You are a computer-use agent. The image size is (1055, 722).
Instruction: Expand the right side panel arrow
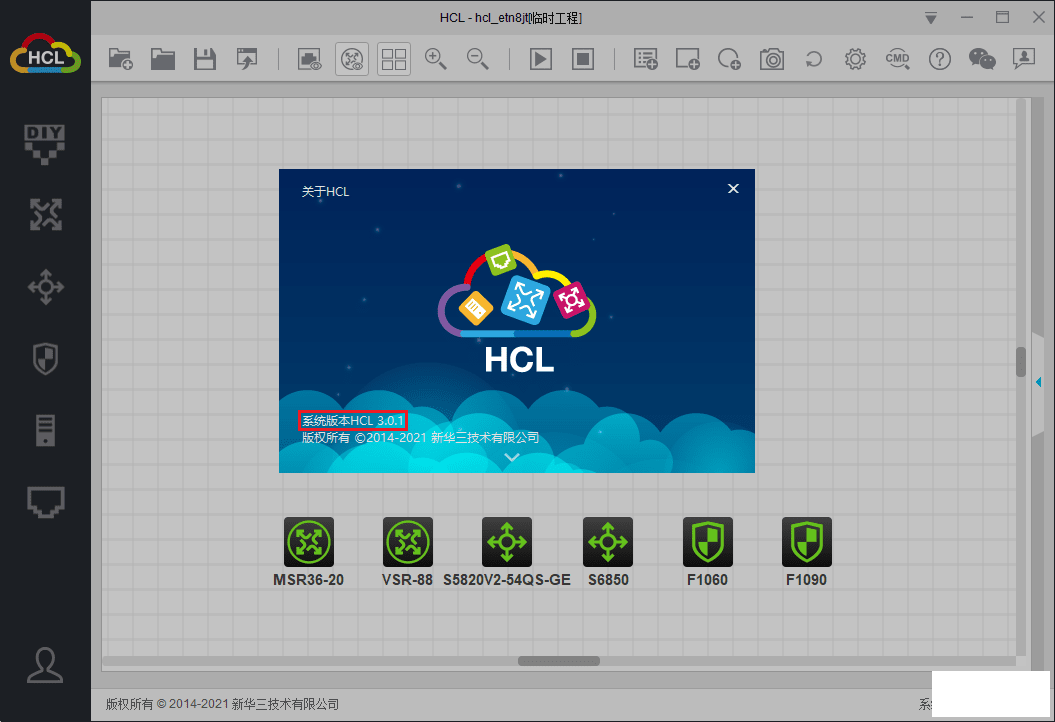1040,382
